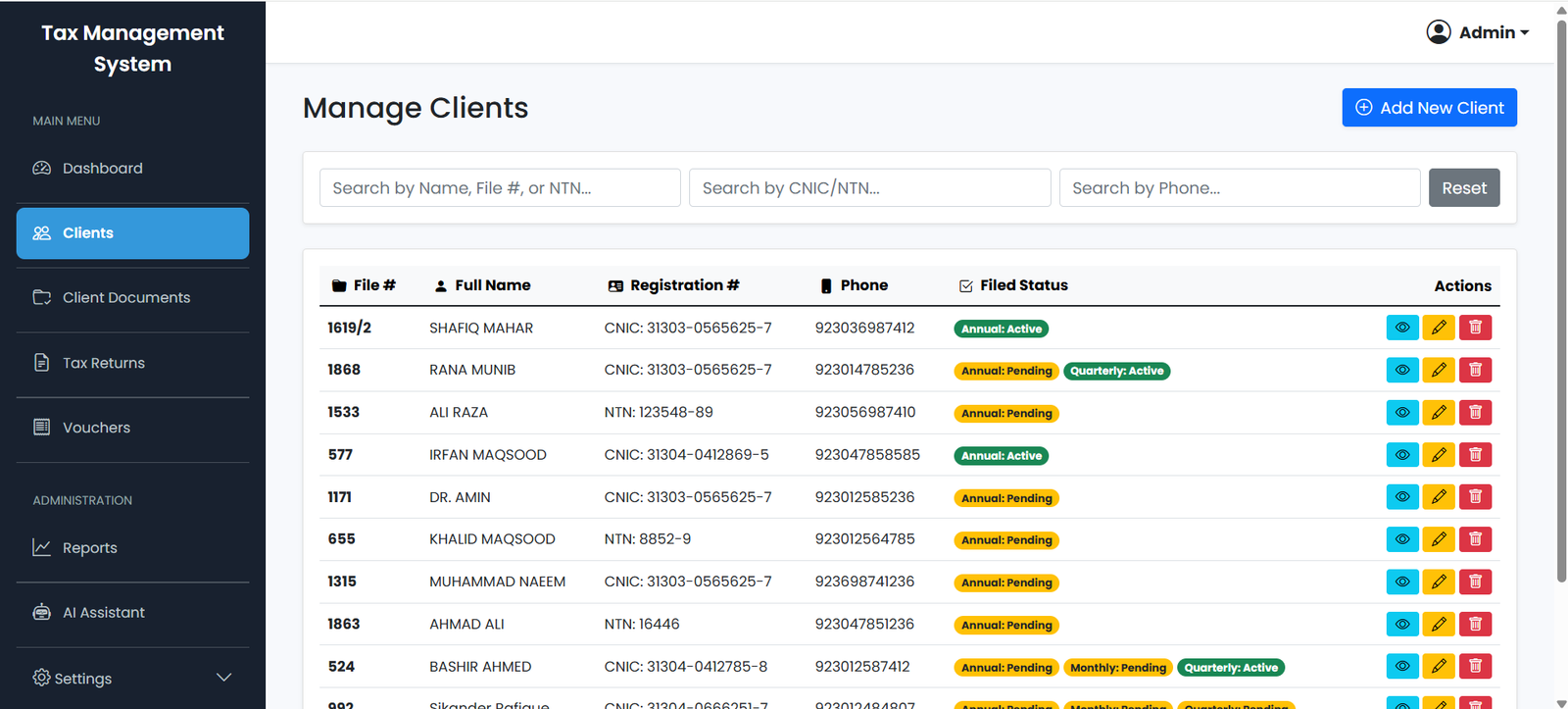
Task: Click file number 1315
Action: (x=342, y=582)
